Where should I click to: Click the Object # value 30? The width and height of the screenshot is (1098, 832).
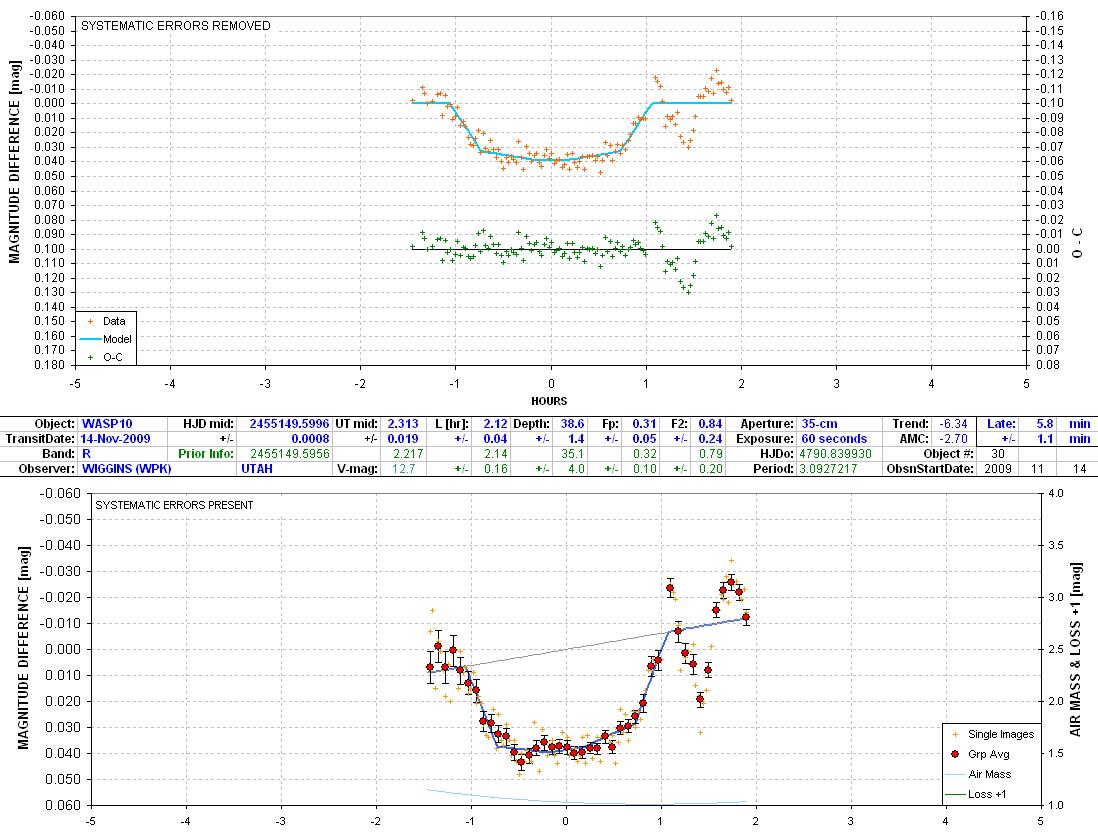[x=998, y=453]
